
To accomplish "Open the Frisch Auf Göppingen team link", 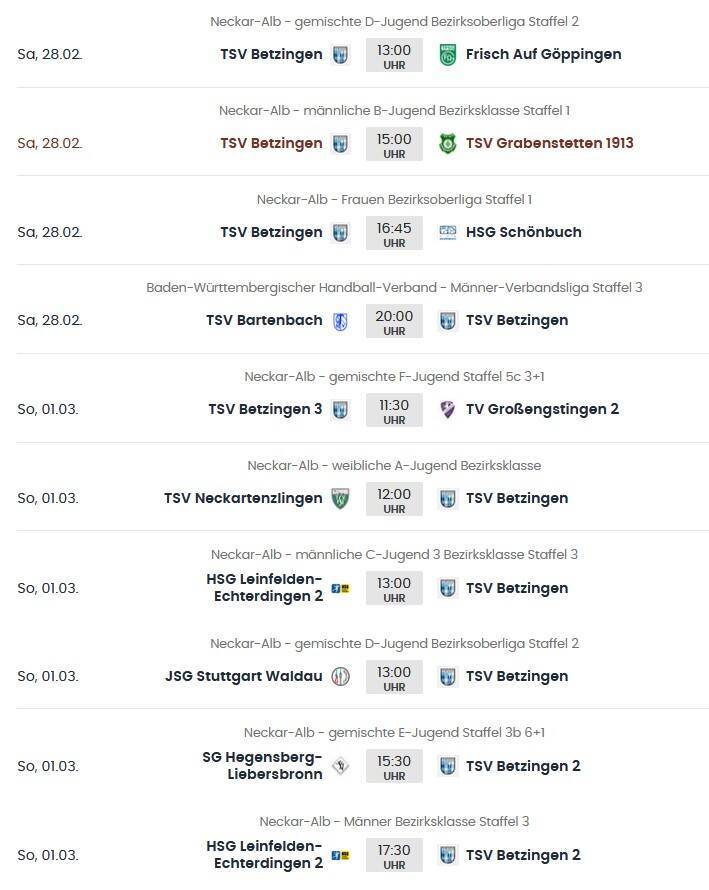I will click(543, 54).
